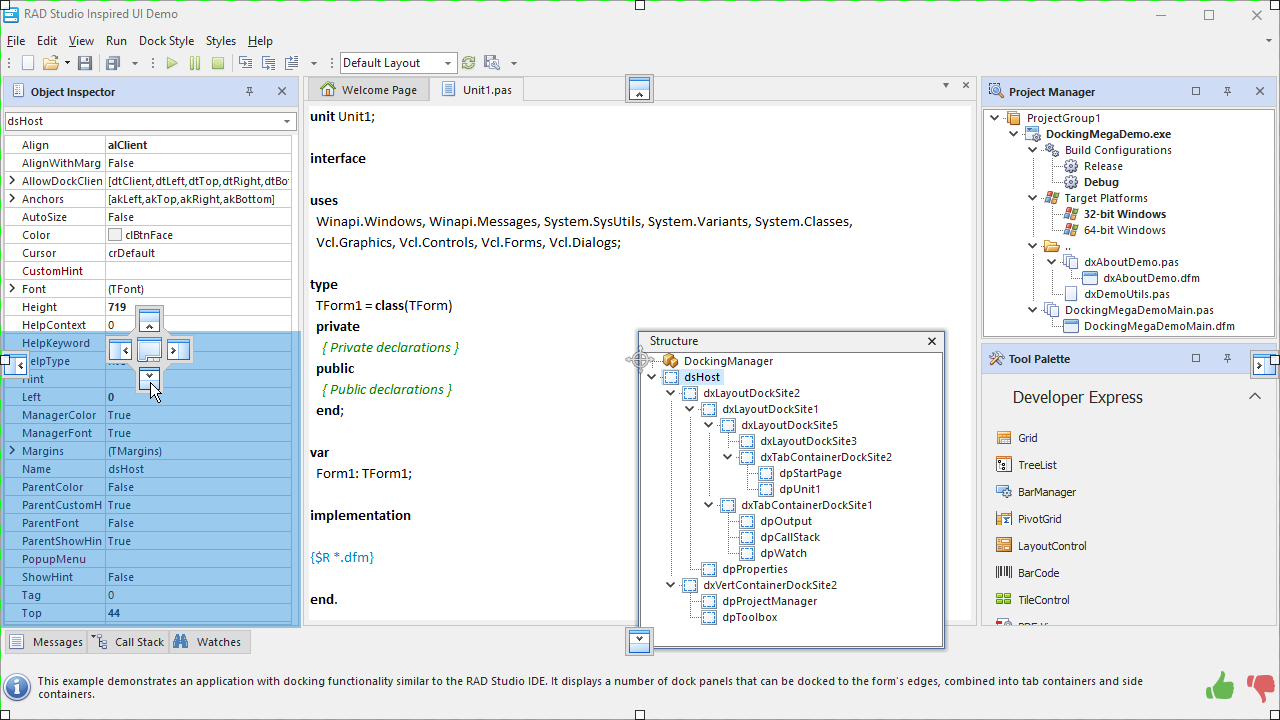Switch to the Unit1.pas tab
This screenshot has height=720, width=1280.
tap(476, 90)
